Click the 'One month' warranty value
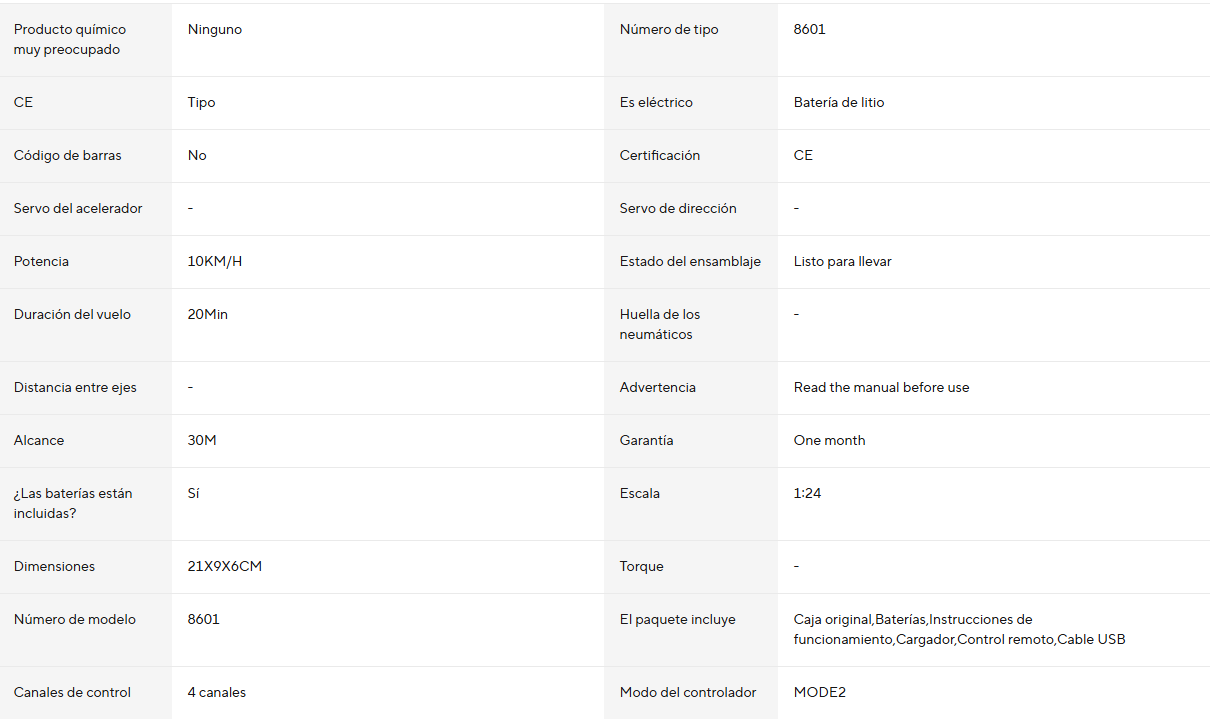The height and width of the screenshot is (719, 1224). [829, 441]
